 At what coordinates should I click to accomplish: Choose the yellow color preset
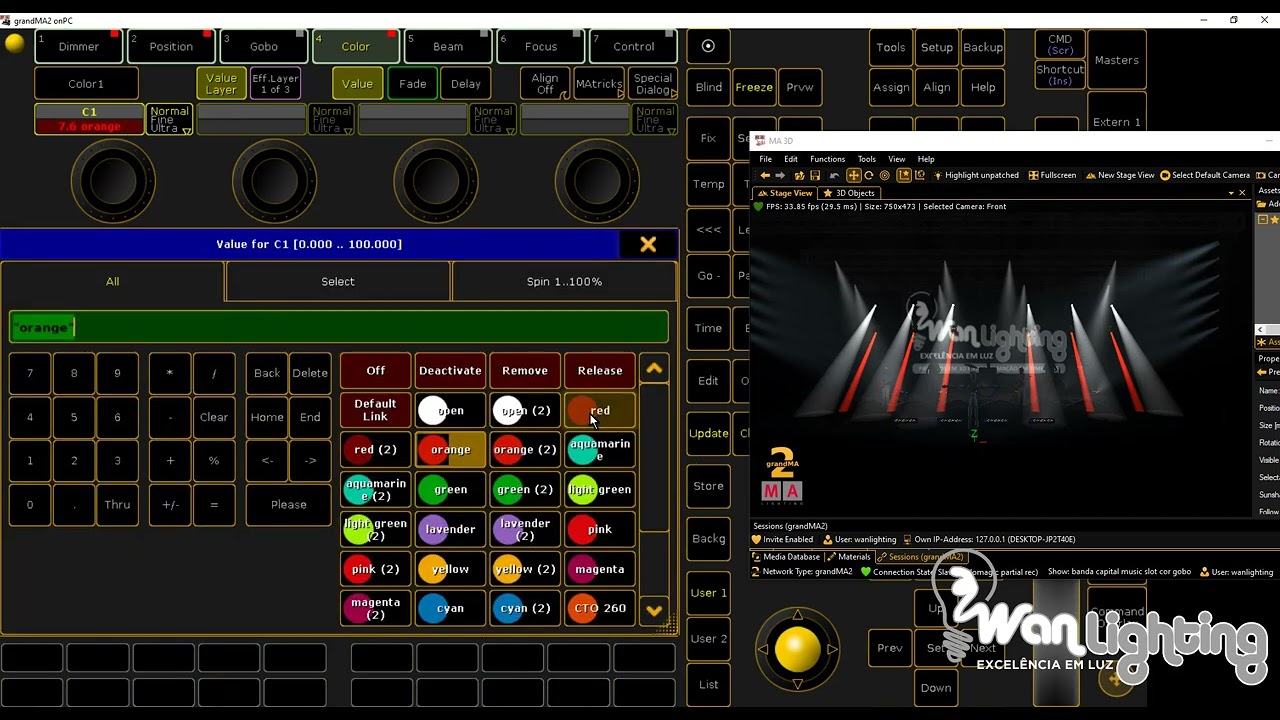click(x=450, y=569)
